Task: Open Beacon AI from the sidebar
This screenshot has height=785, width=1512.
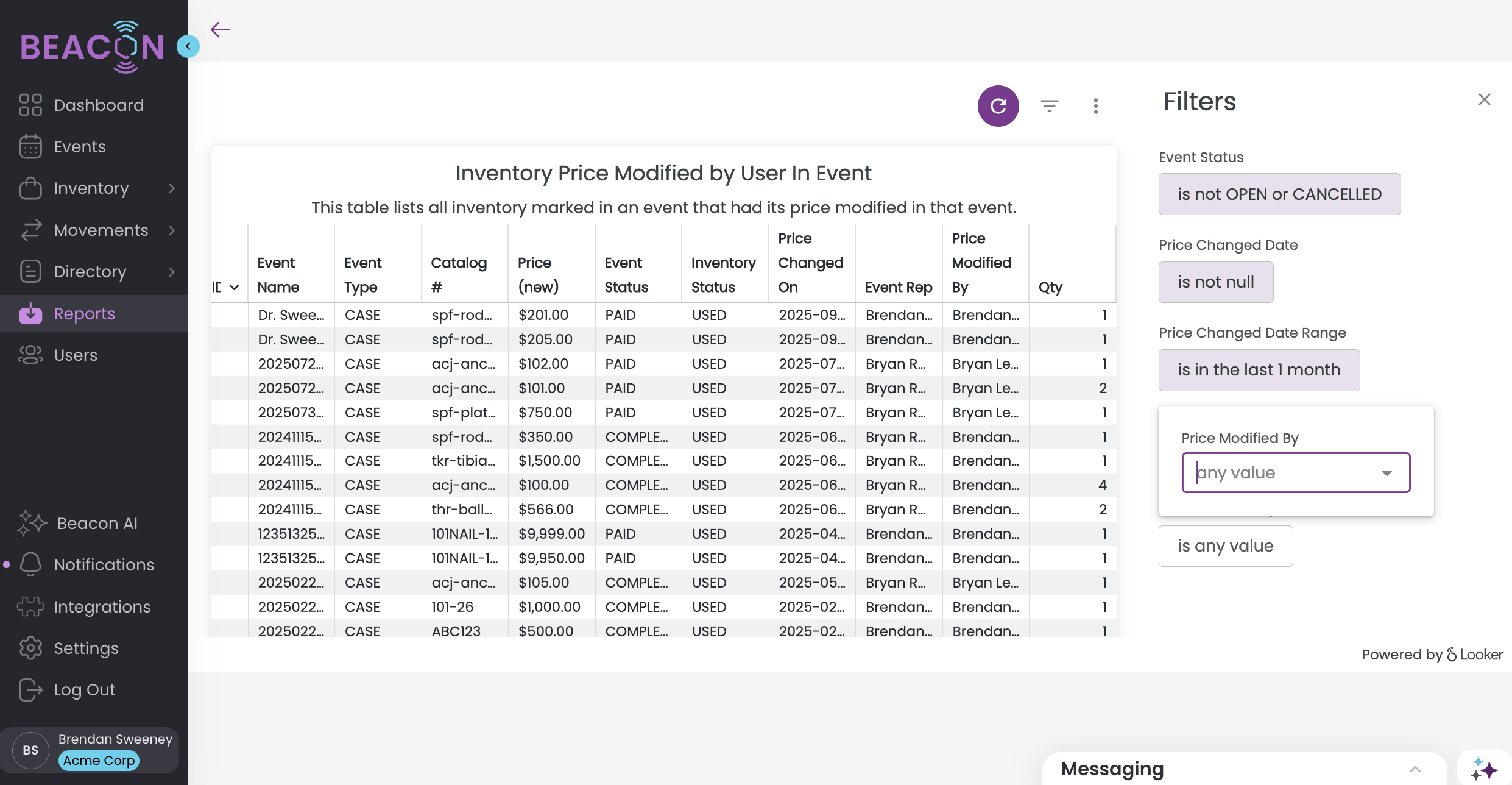Action: tap(97, 523)
